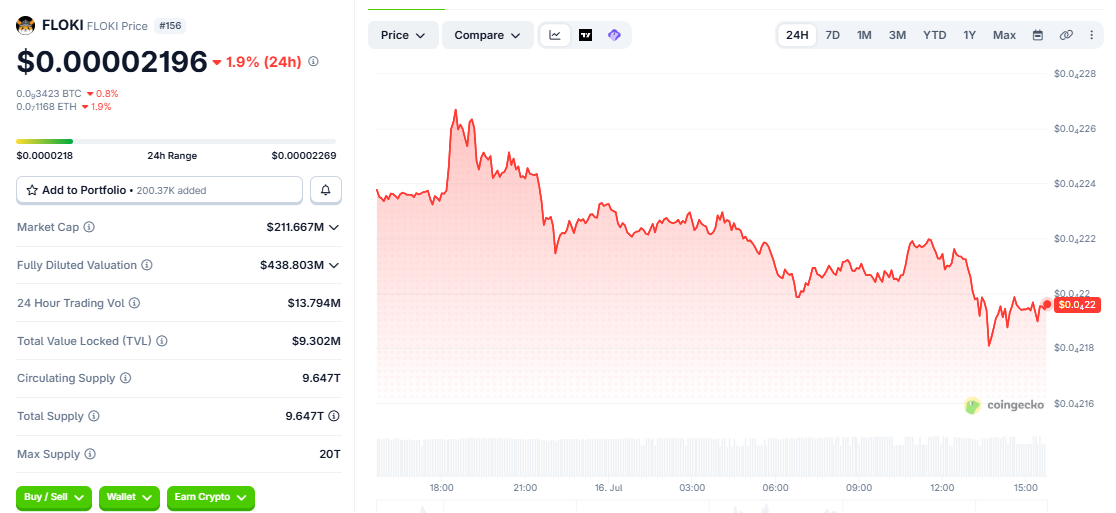Open Market Cap info icon
The width and height of the screenshot is (1116, 513).
click(x=89, y=227)
